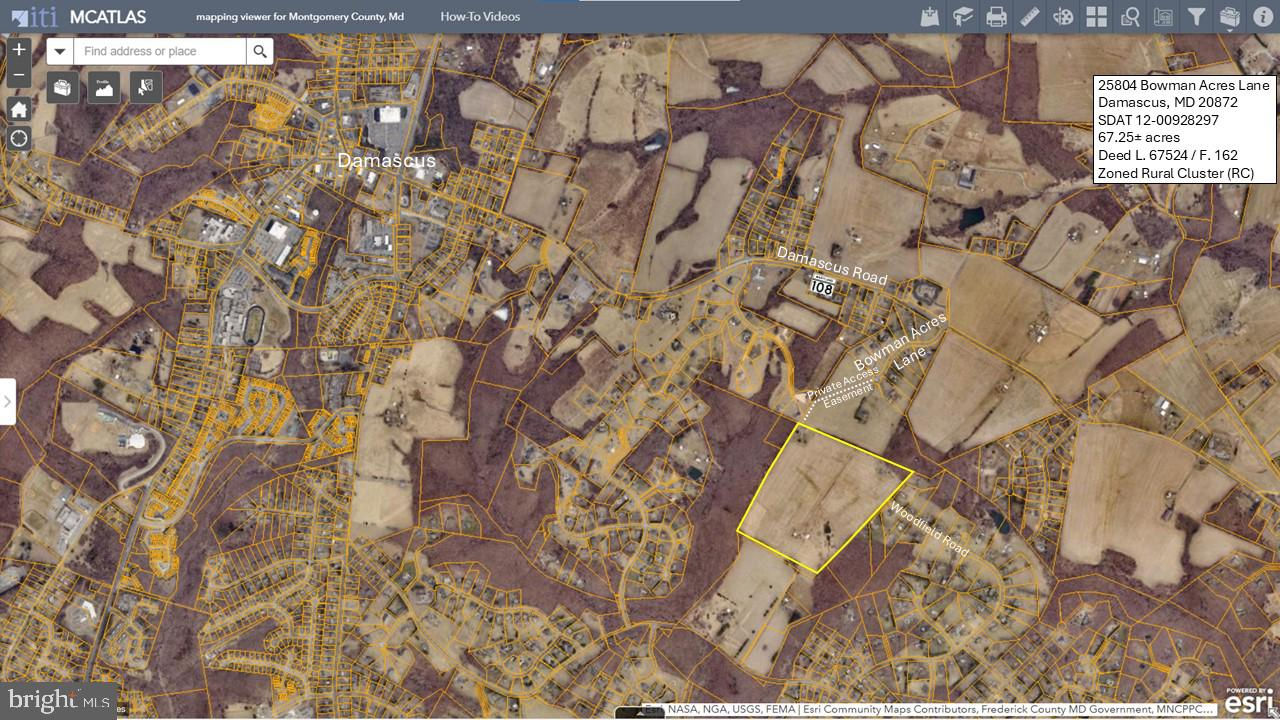Open the Print tool
Image resolution: width=1280 pixels, height=720 pixels.
point(996,17)
